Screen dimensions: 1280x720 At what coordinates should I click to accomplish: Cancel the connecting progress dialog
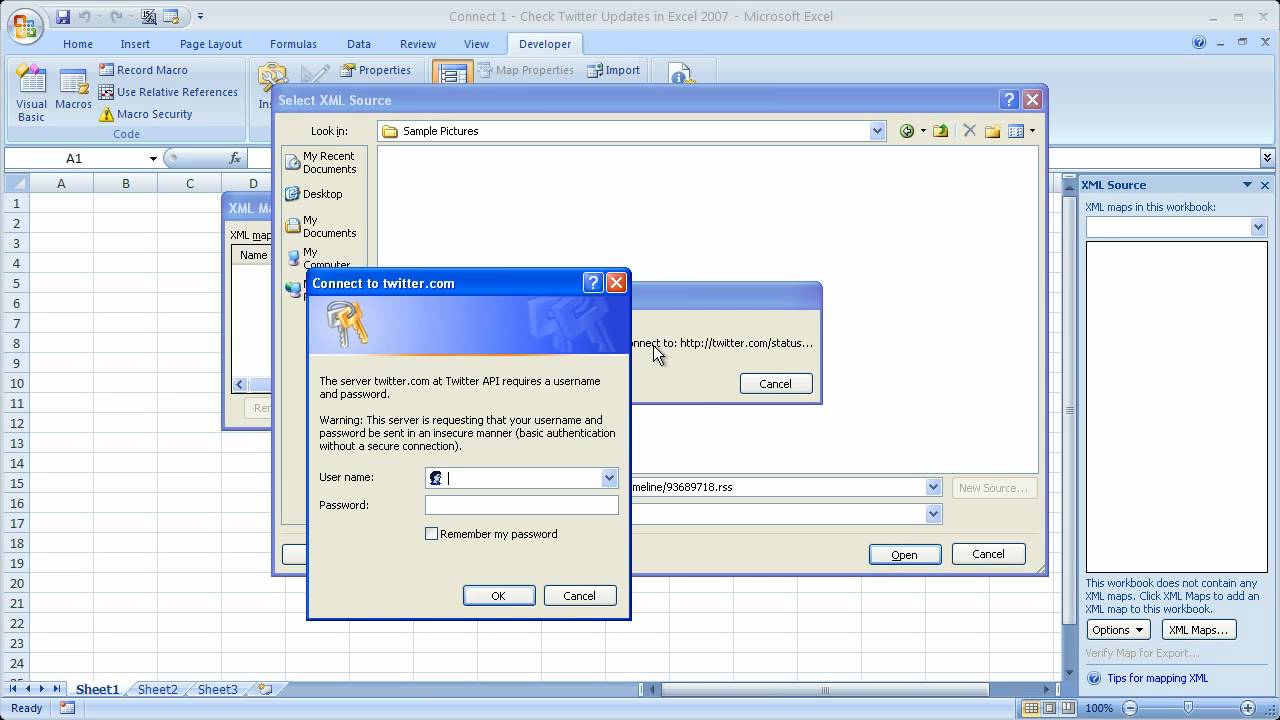tap(776, 383)
